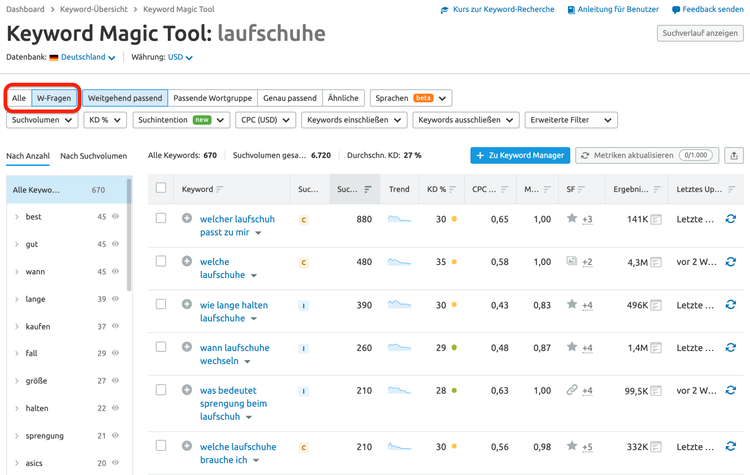Open Keywords einschließen dropdown

354,120
